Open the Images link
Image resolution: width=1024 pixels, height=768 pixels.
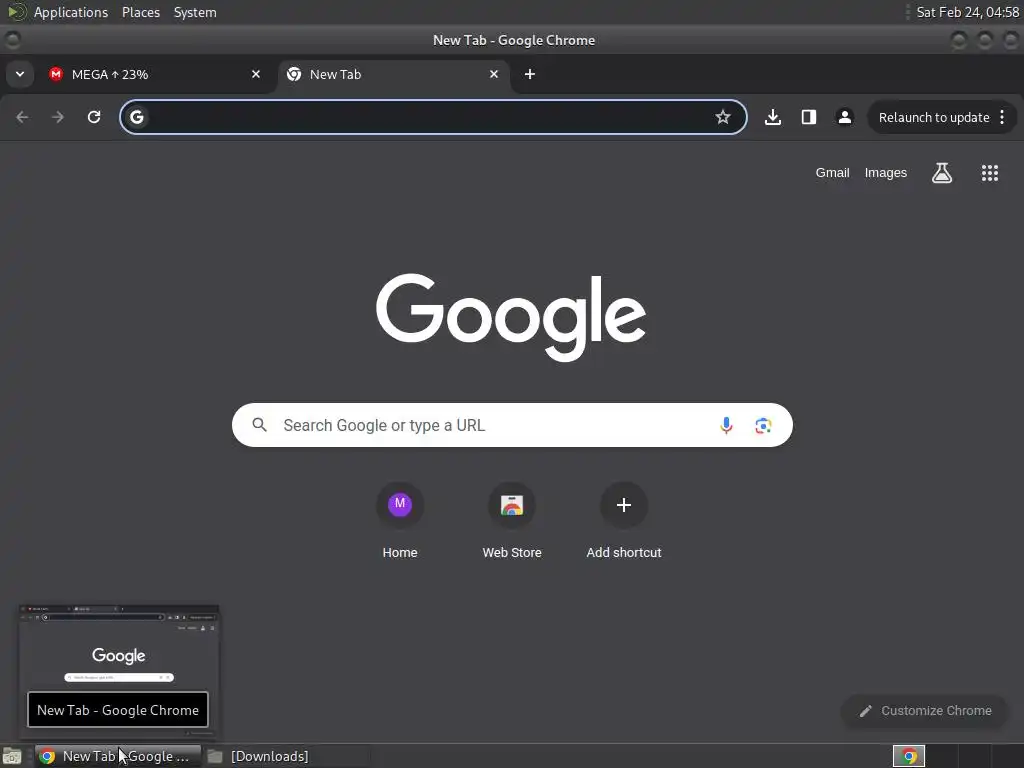[x=886, y=173]
